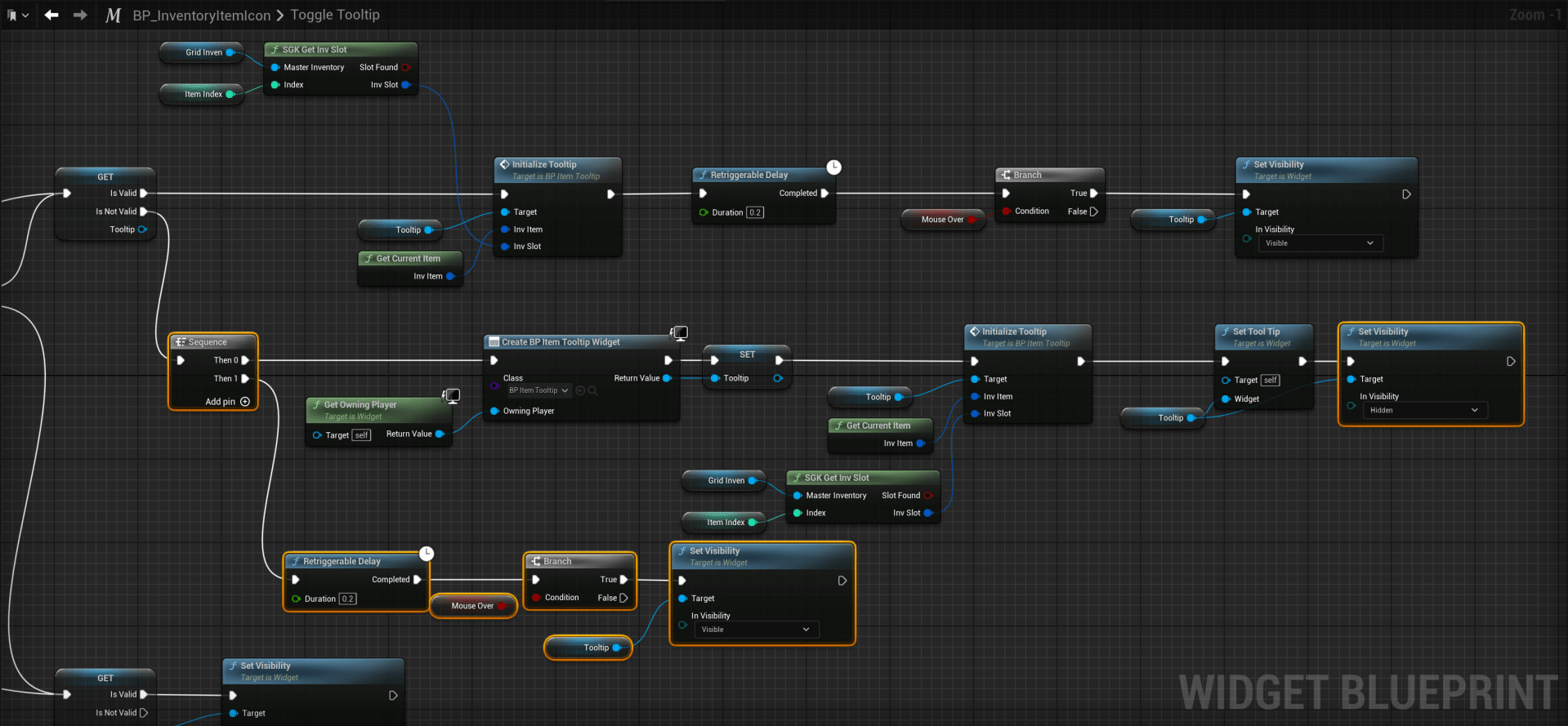Click the magnifier browse icon beside BP Item Tooltip
1568x726 pixels.
point(593,391)
